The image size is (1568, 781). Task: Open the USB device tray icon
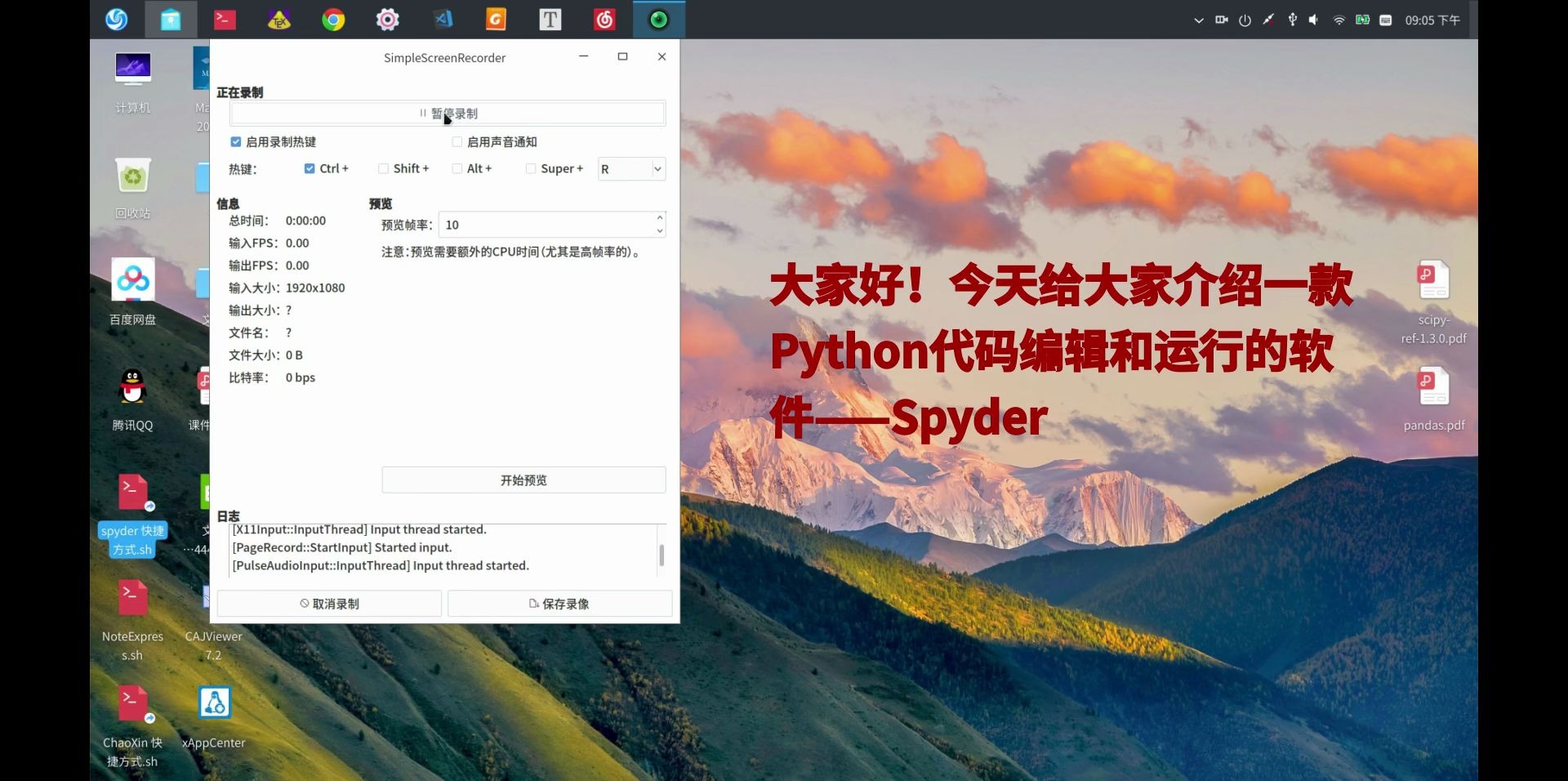(x=1292, y=20)
